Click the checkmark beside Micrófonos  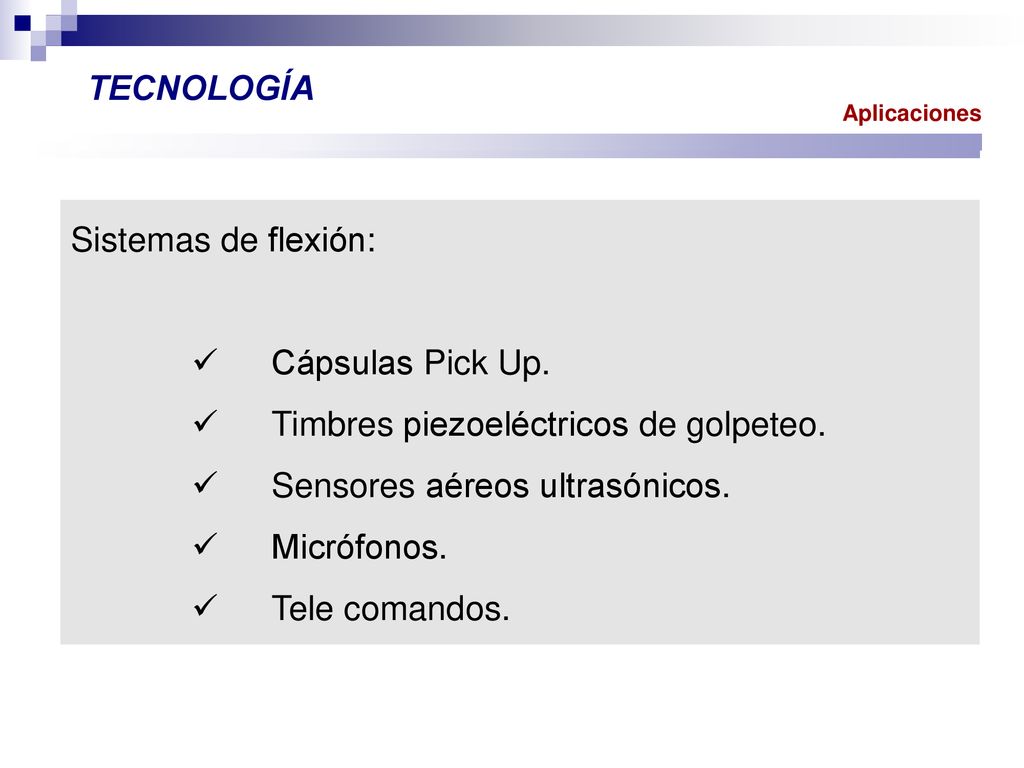coord(205,544)
